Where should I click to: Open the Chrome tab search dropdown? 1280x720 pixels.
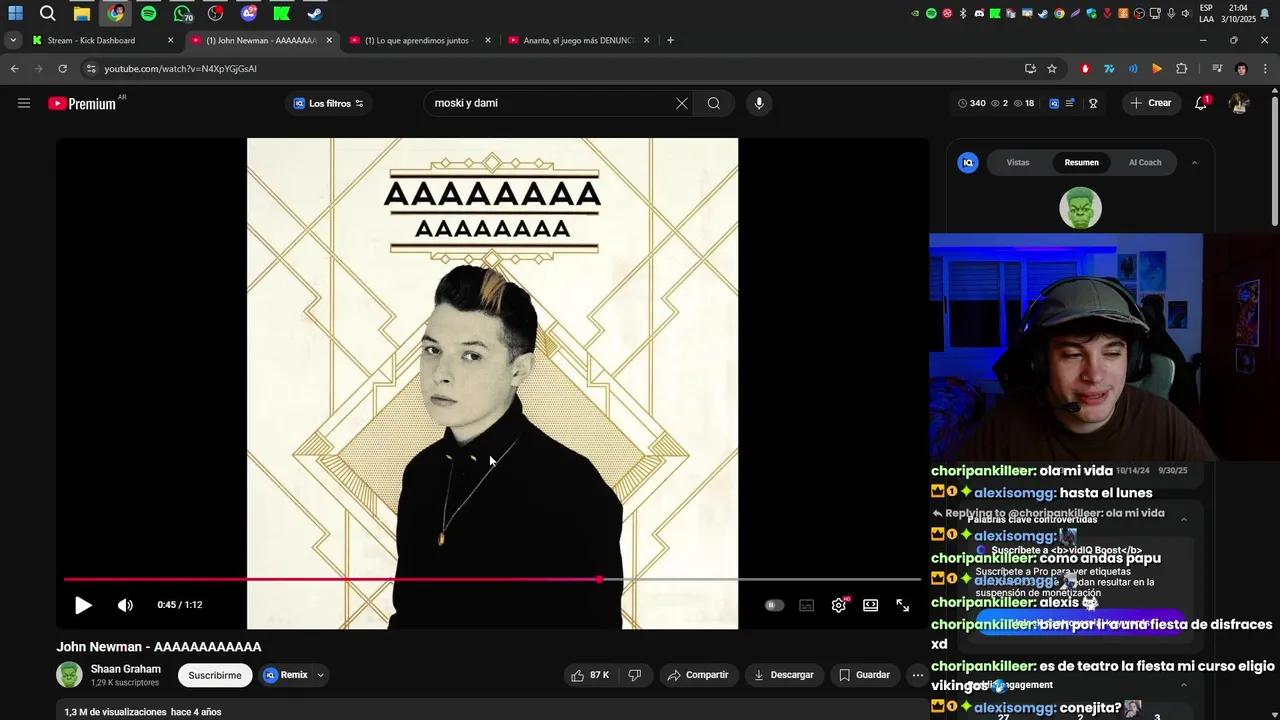click(12, 40)
